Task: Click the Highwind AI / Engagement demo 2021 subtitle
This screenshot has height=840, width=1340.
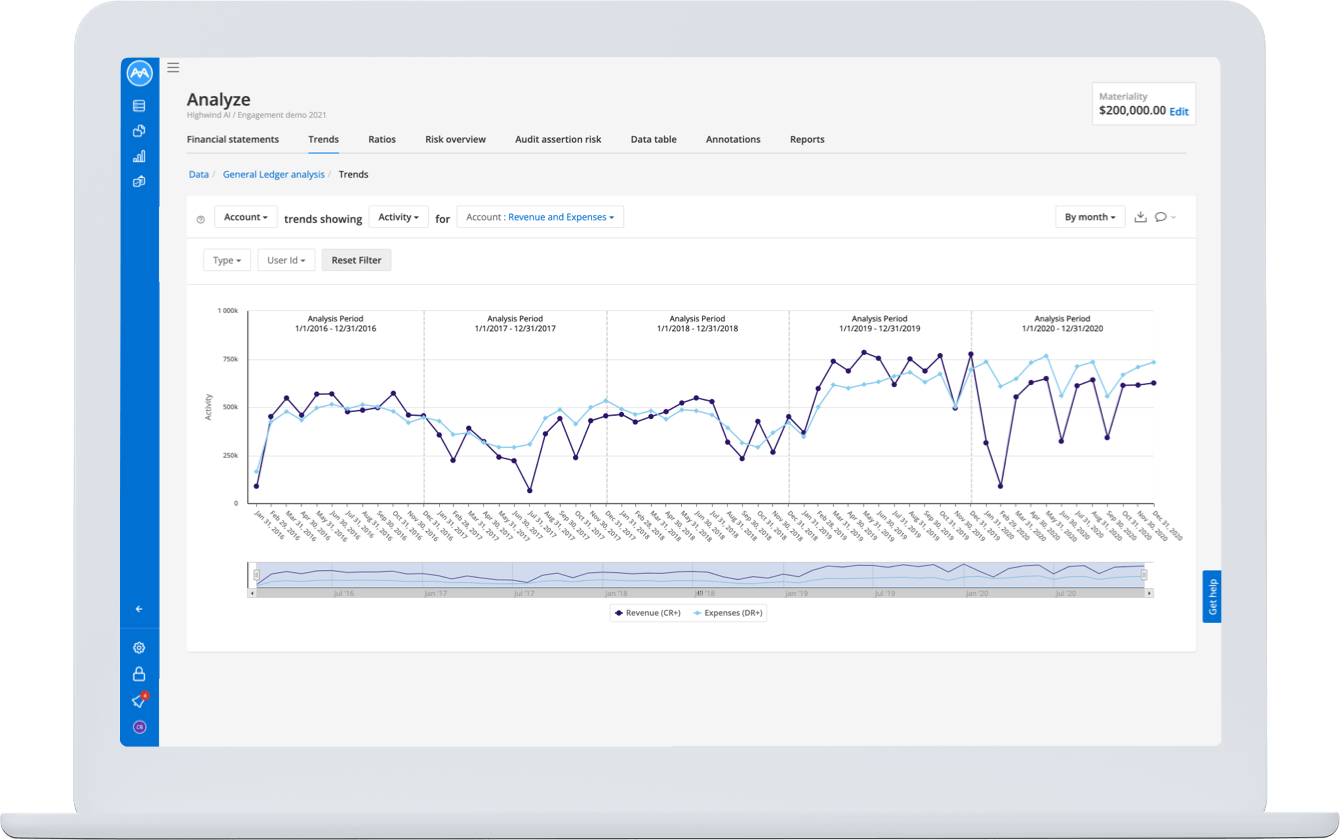Action: (256, 115)
